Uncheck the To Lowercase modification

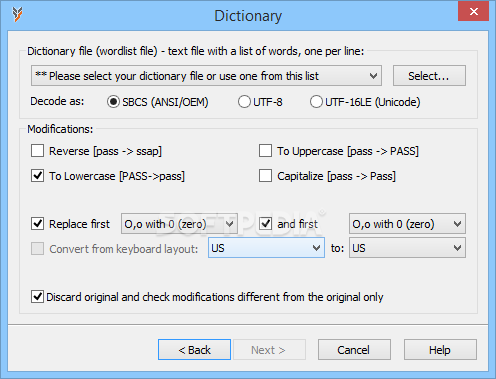coord(37,175)
